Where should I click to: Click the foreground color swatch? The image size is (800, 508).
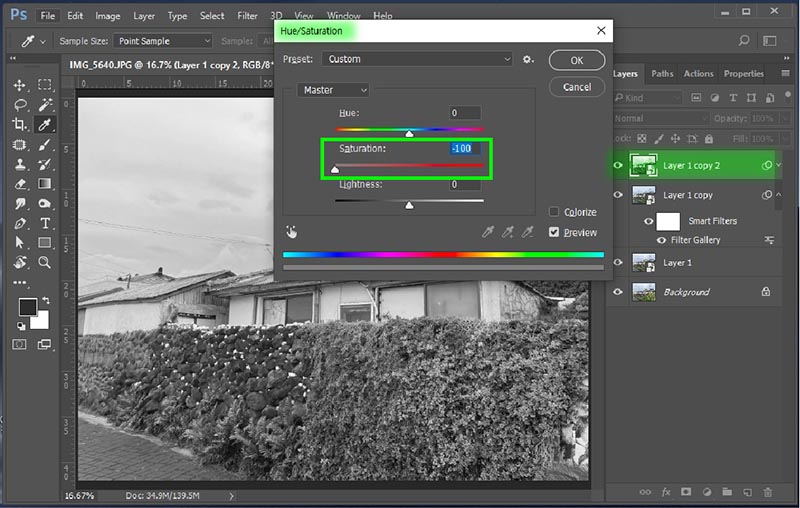coord(27,307)
